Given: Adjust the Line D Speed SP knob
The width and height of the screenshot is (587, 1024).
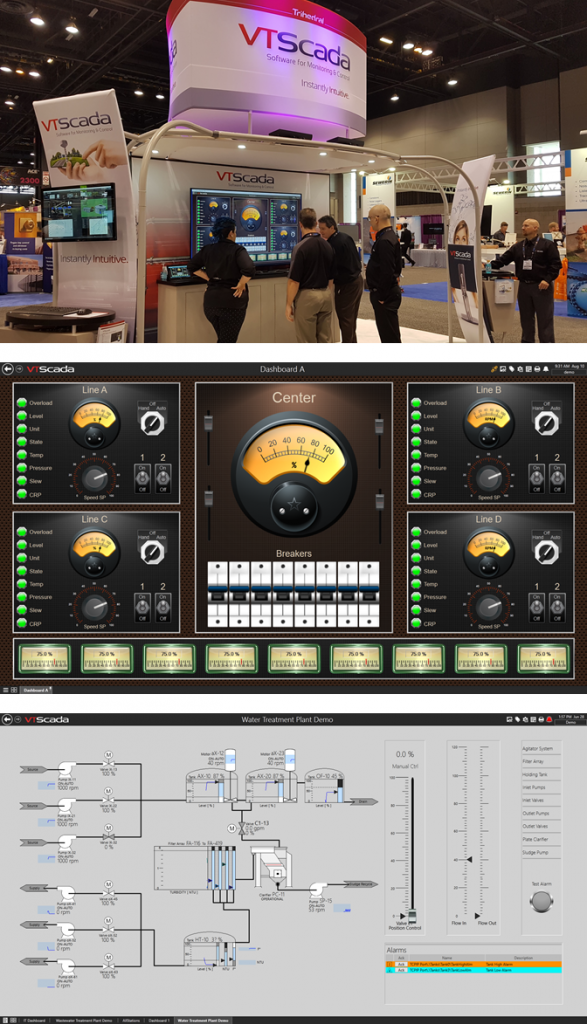Looking at the screenshot, I should coord(488,607).
